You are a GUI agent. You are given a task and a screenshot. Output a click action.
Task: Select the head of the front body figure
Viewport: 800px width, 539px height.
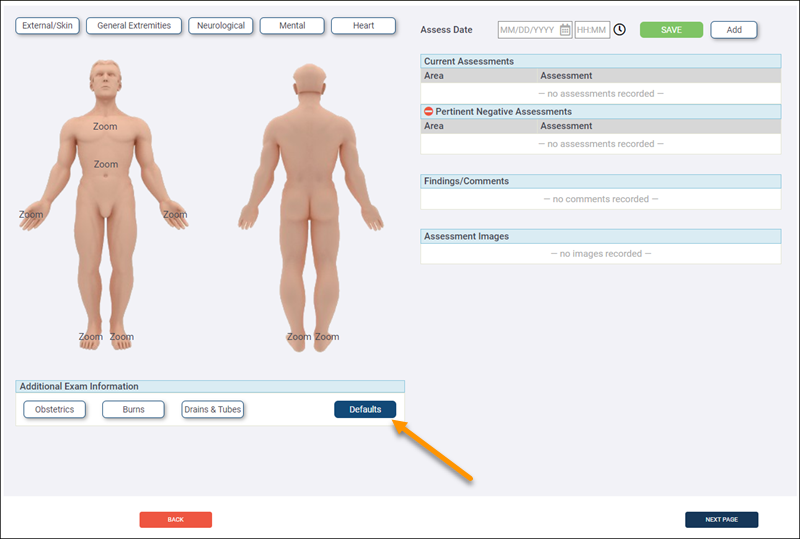pyautogui.click(x=105, y=79)
